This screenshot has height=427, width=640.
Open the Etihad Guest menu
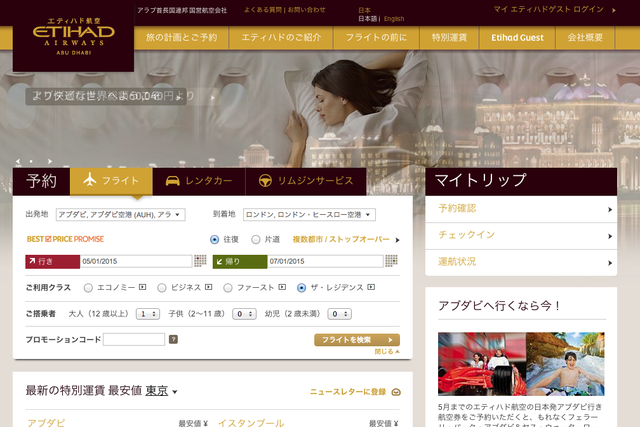tap(517, 38)
